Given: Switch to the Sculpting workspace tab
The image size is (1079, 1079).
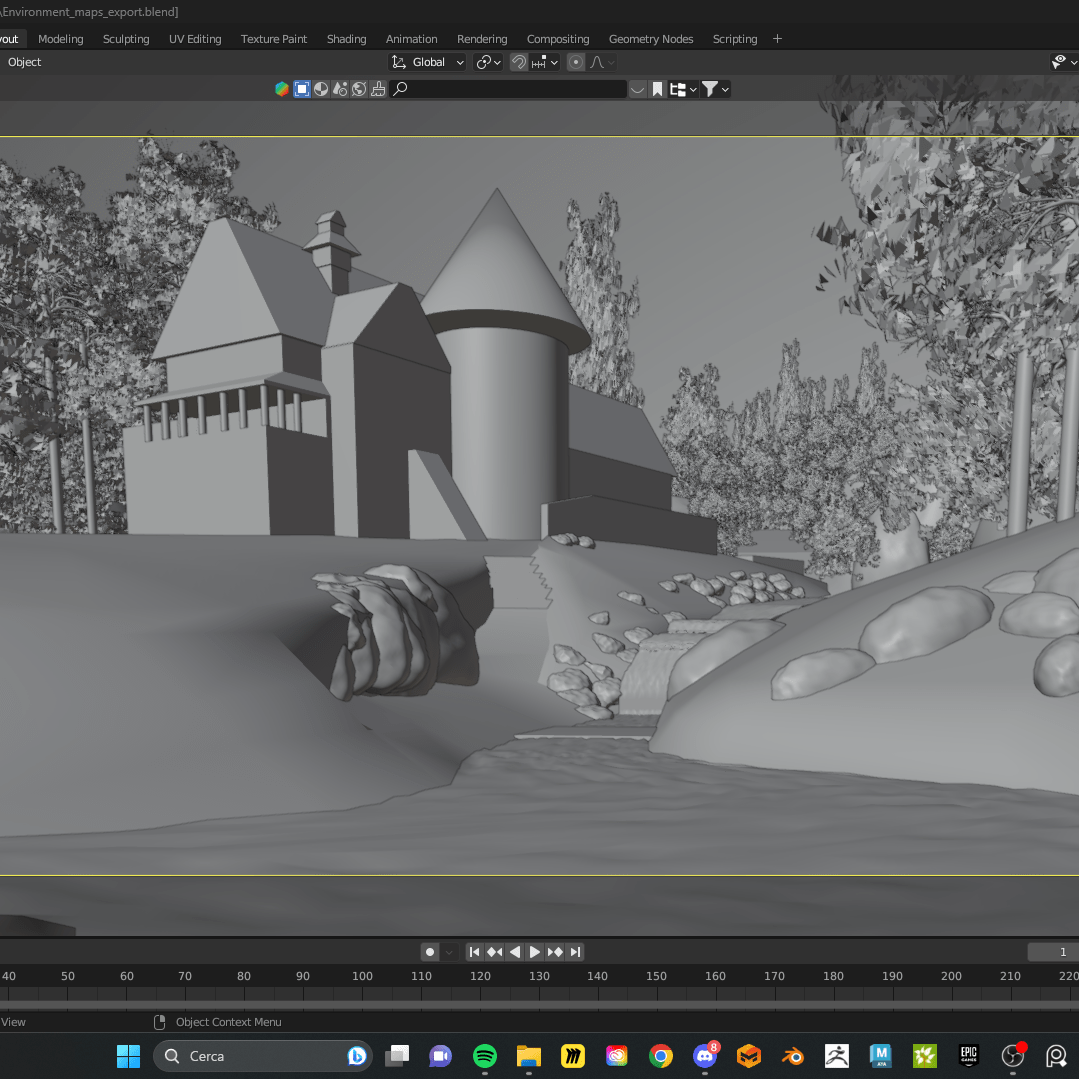Looking at the screenshot, I should pos(126,39).
